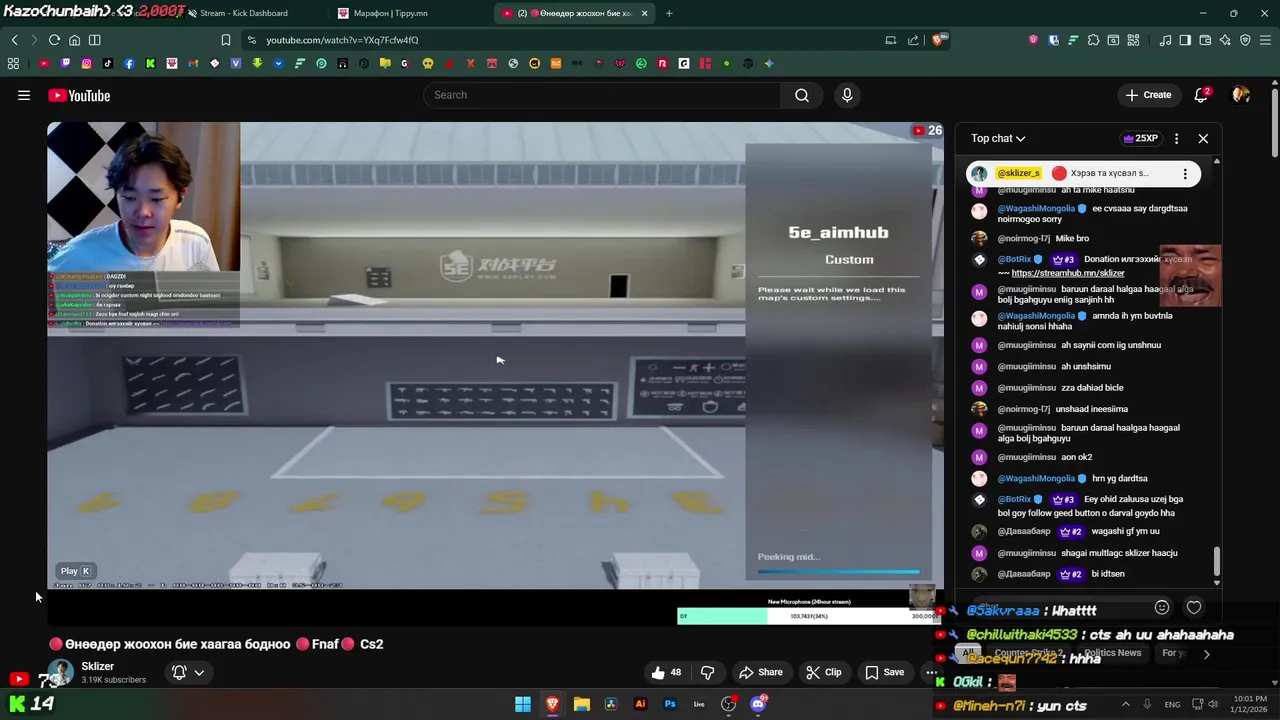Image resolution: width=1280 pixels, height=720 pixels.
Task: Focus the YouTube search field
Action: 604,95
